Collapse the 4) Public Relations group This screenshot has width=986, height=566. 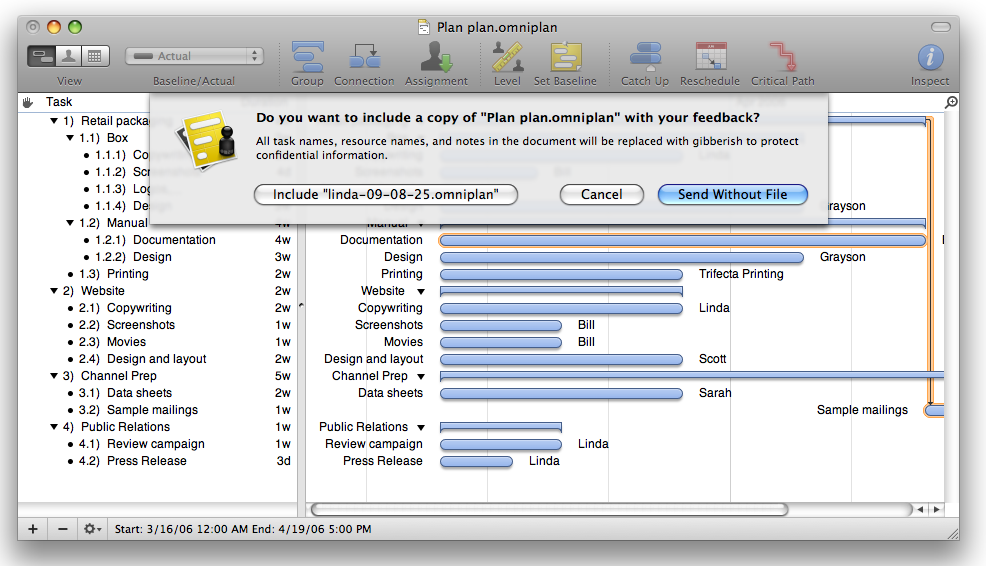[x=54, y=426]
